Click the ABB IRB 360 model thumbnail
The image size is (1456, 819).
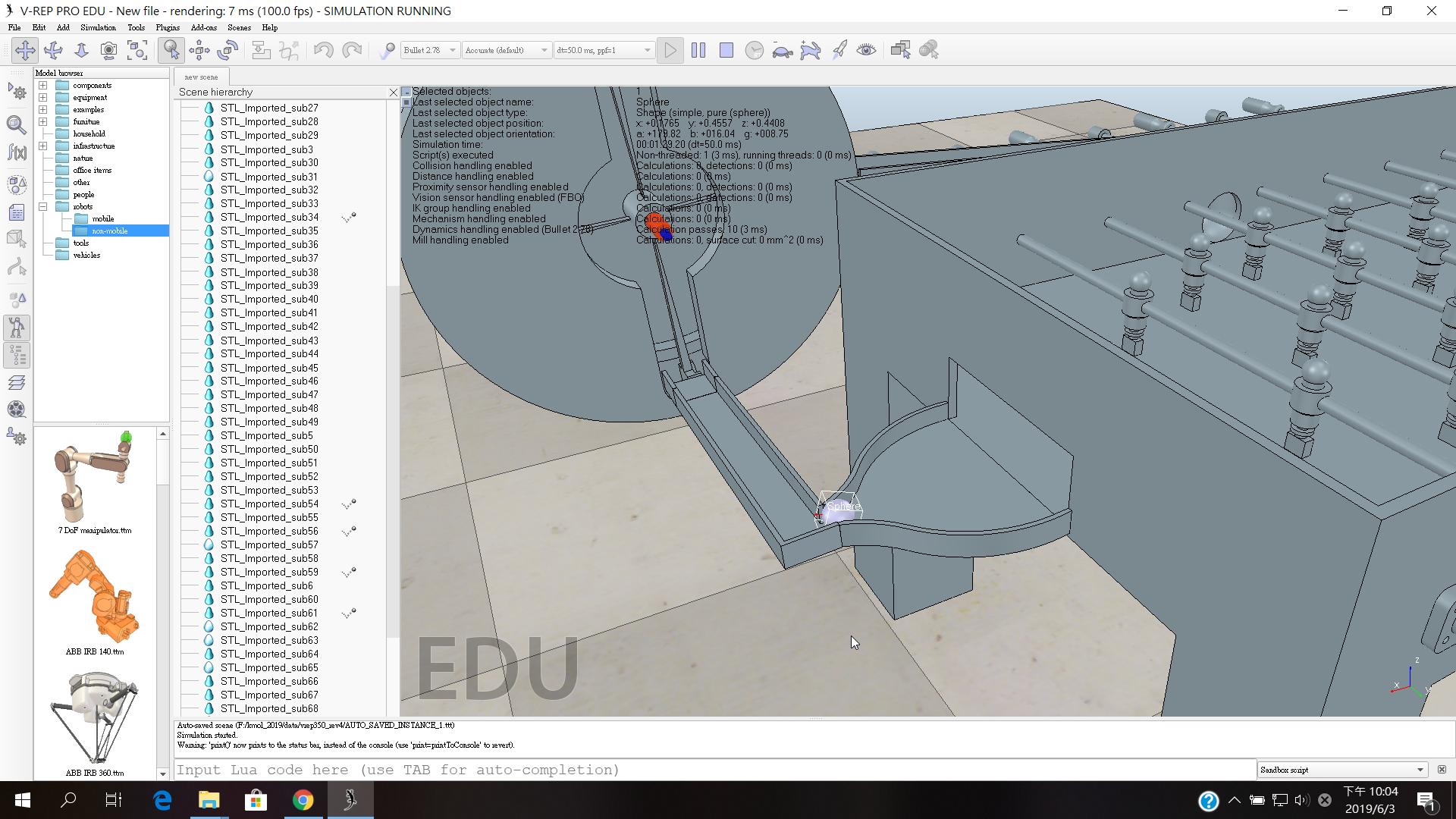(95, 719)
